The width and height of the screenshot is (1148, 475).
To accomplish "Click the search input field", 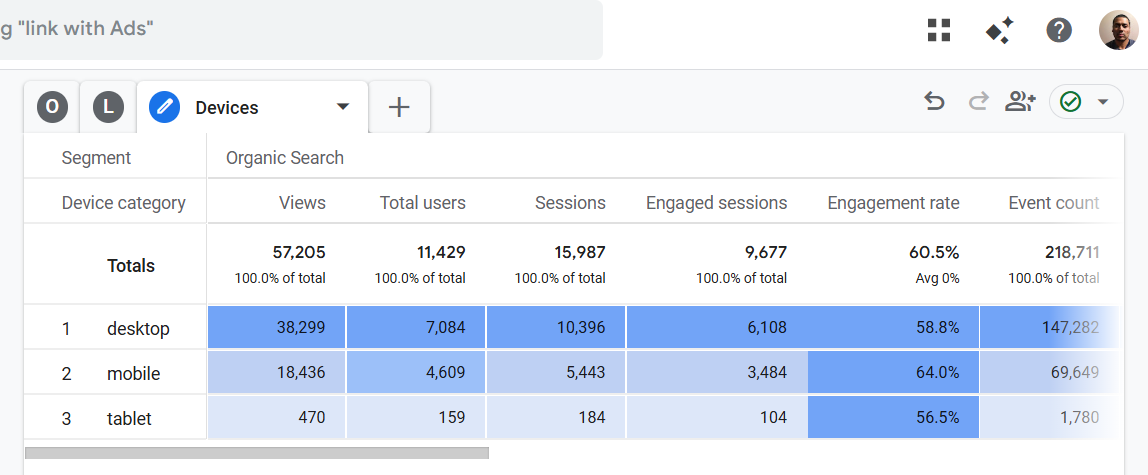I will [300, 29].
